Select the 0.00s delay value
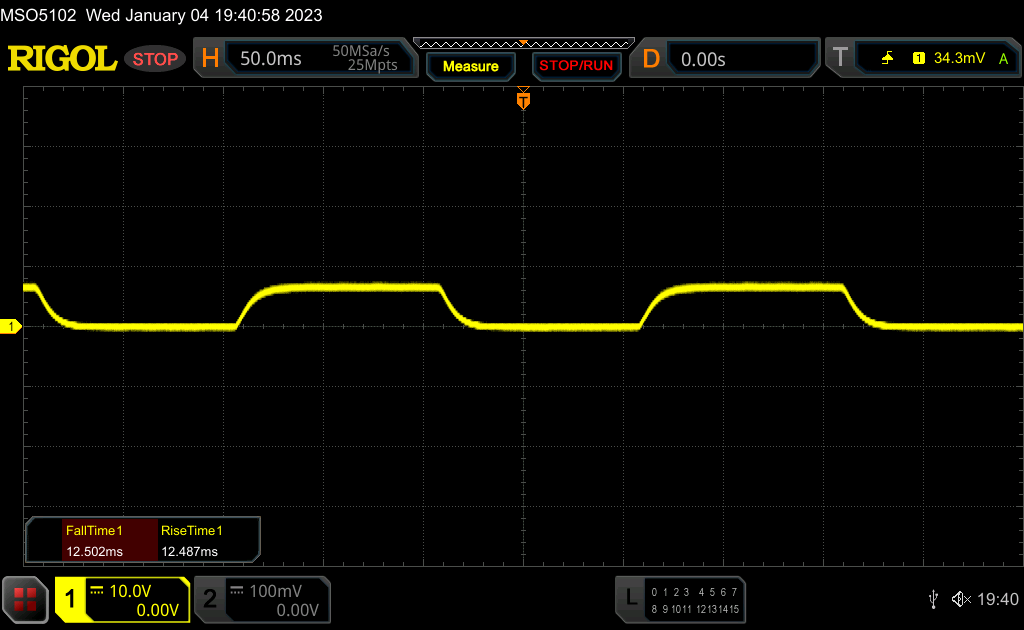 tap(703, 59)
